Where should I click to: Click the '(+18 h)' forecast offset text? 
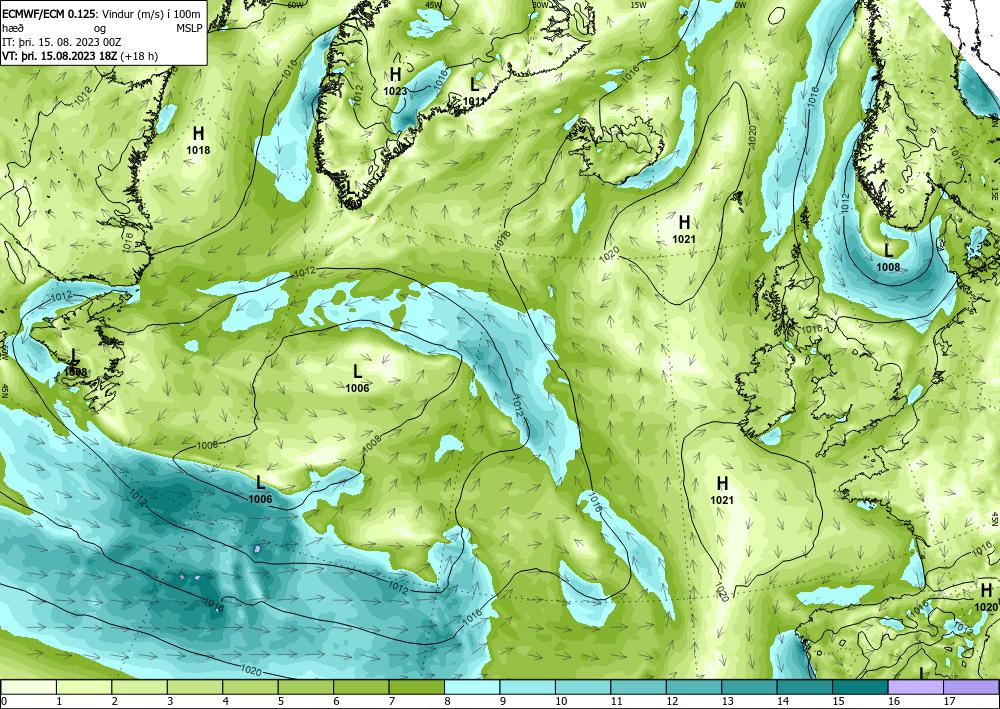tap(140, 56)
